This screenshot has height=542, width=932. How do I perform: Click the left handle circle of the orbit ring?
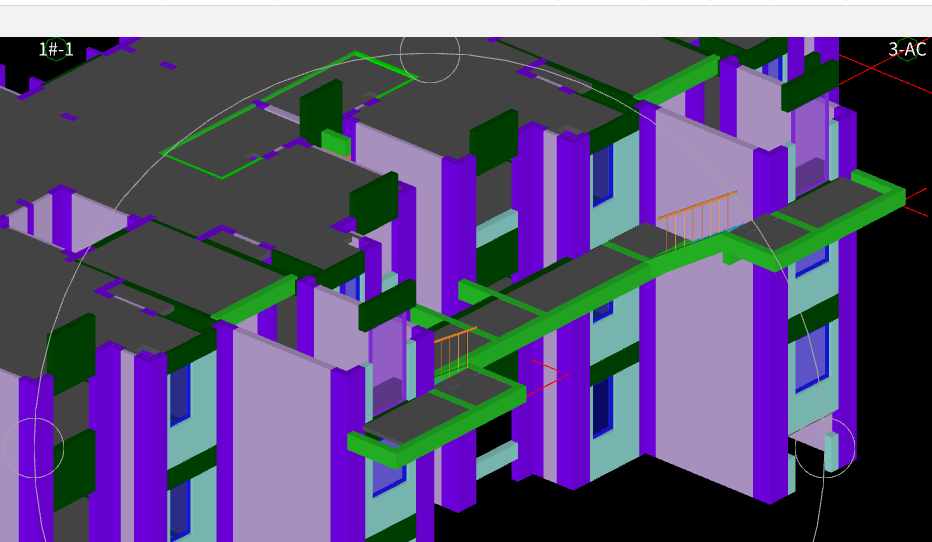(x=34, y=448)
